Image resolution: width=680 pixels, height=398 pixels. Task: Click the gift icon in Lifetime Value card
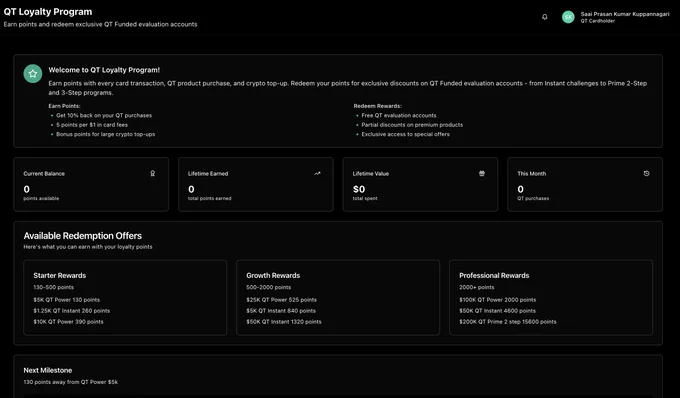482,173
